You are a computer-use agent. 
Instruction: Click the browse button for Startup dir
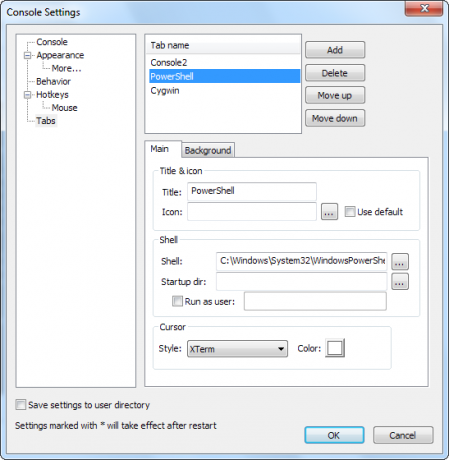pos(400,282)
